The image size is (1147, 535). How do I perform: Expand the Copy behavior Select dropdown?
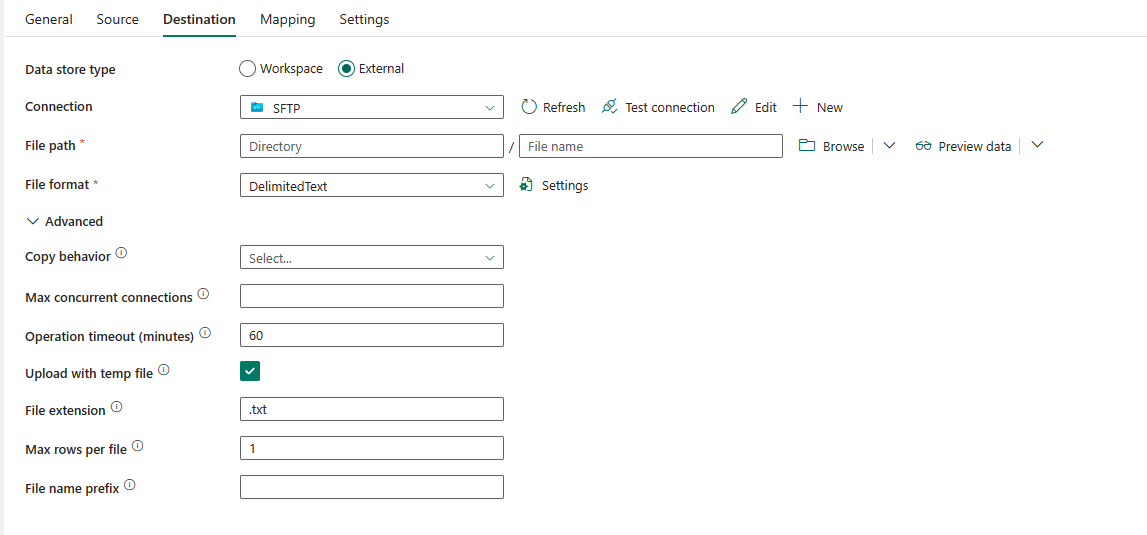[371, 257]
